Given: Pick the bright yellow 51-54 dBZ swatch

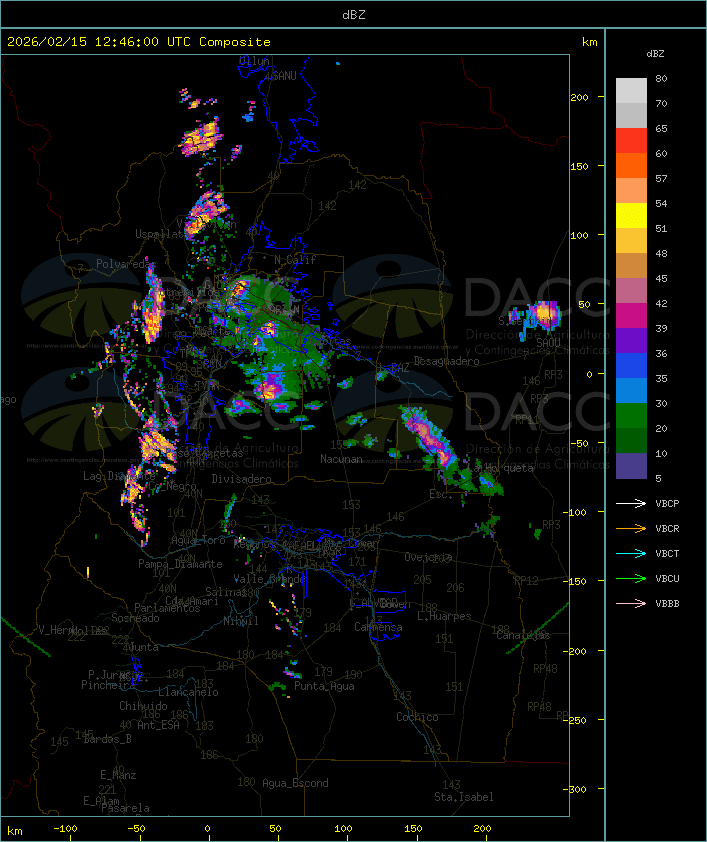Looking at the screenshot, I should (631, 215).
